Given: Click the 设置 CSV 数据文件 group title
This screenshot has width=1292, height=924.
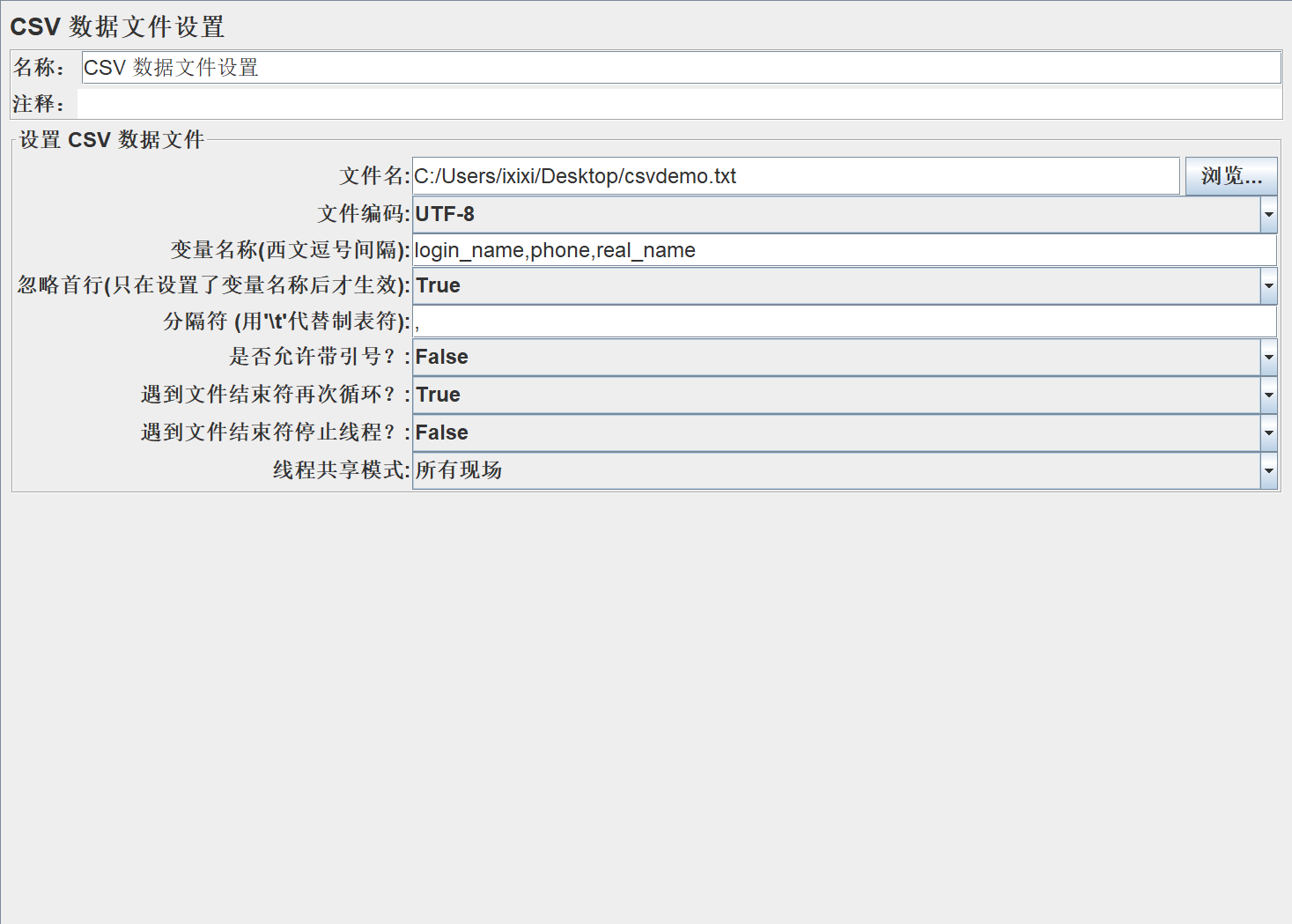Looking at the screenshot, I should click(112, 139).
